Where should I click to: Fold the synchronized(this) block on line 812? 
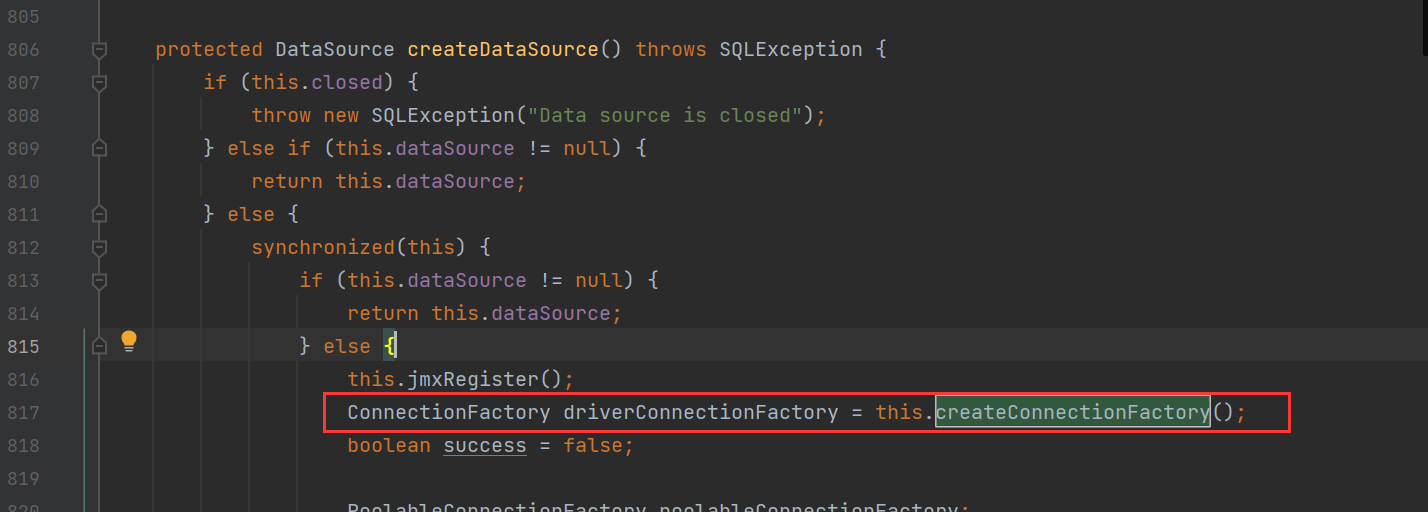[x=99, y=247]
